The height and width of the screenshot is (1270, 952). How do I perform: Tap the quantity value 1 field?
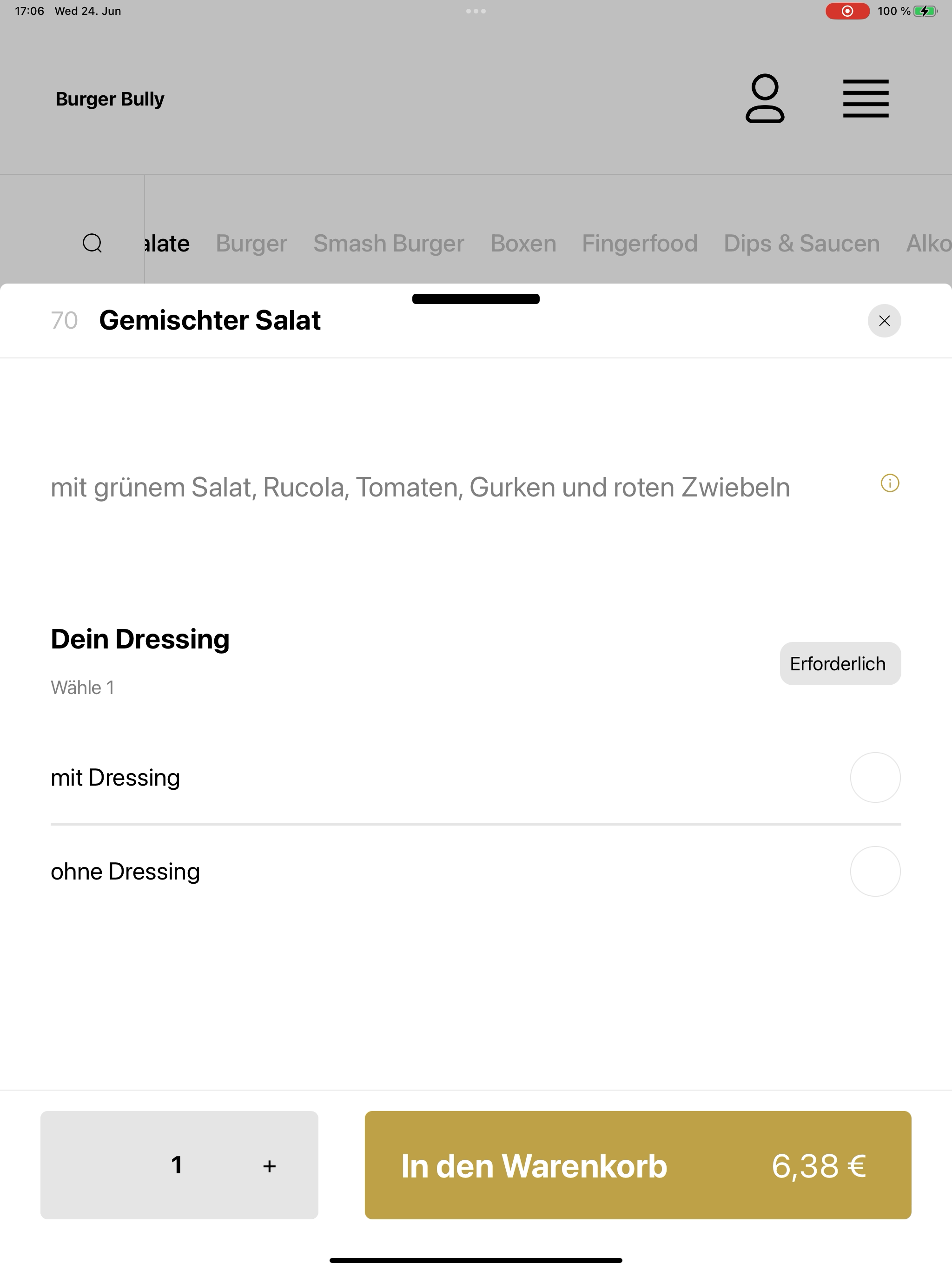pos(177,1165)
